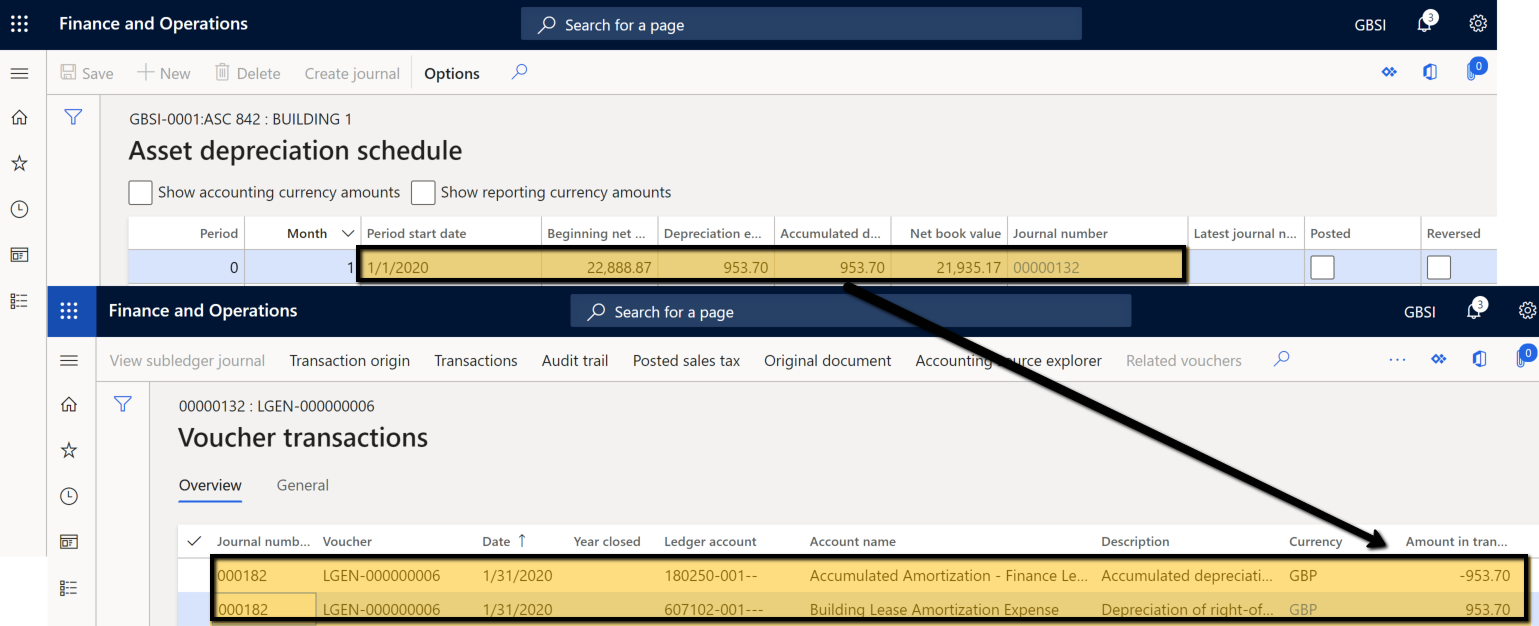Click the Open in Microsoft Office icon
Viewport: 1539px width, 626px height.
[x=1429, y=72]
